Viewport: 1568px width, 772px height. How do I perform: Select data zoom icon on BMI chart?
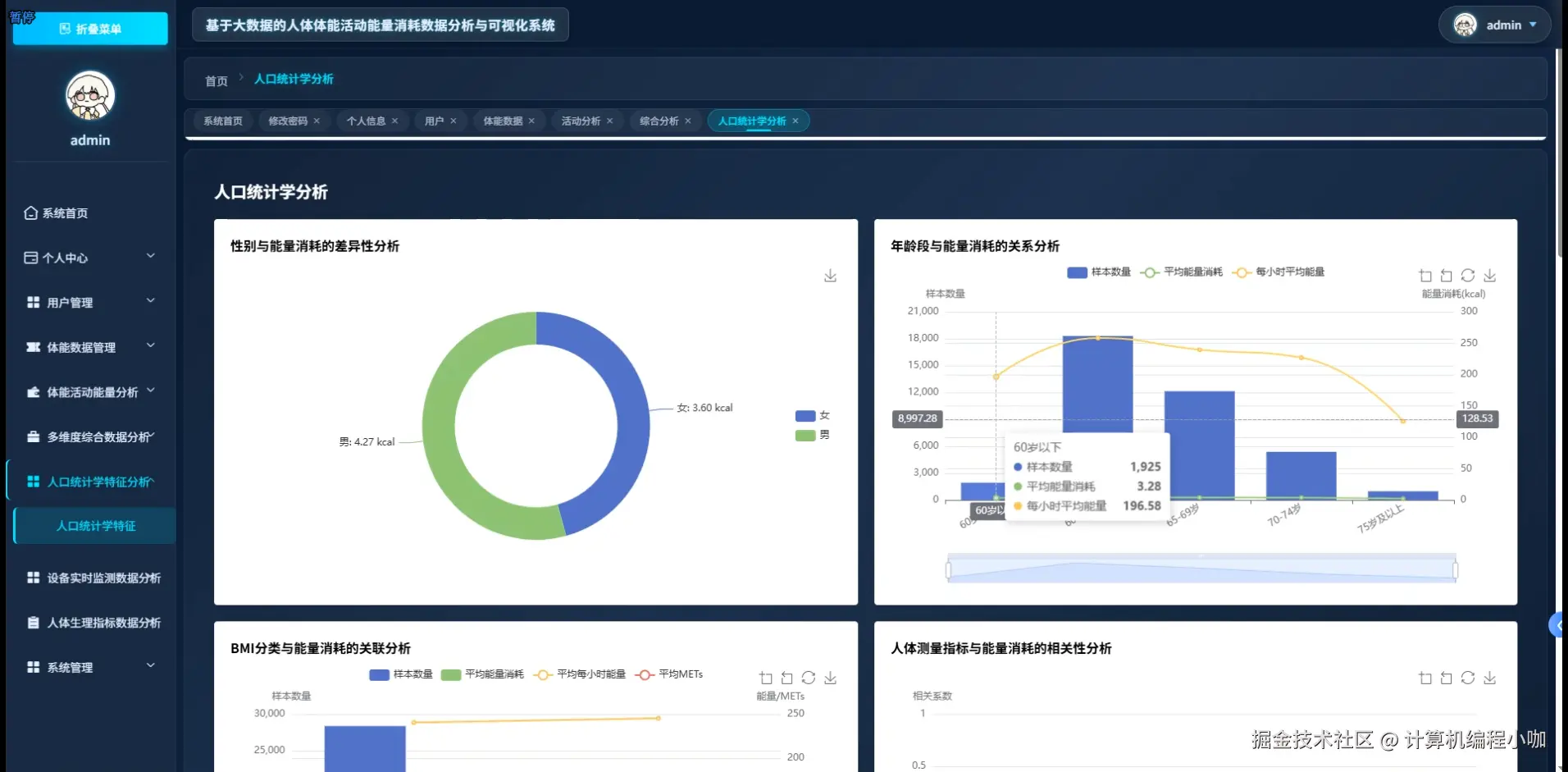(765, 678)
